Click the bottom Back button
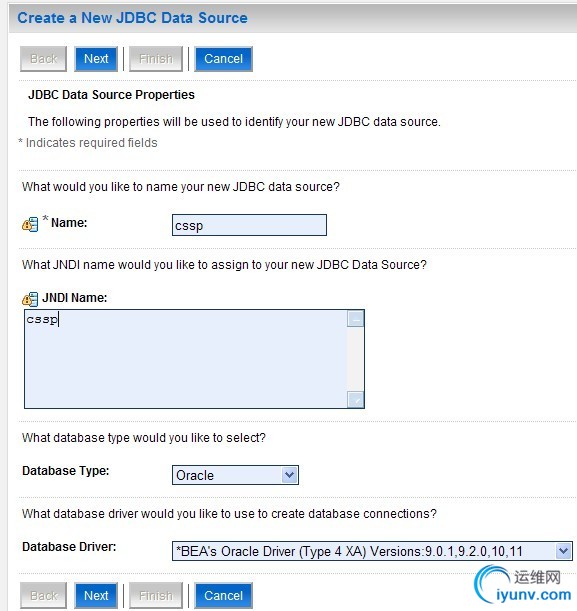The height and width of the screenshot is (611, 577). click(44, 595)
